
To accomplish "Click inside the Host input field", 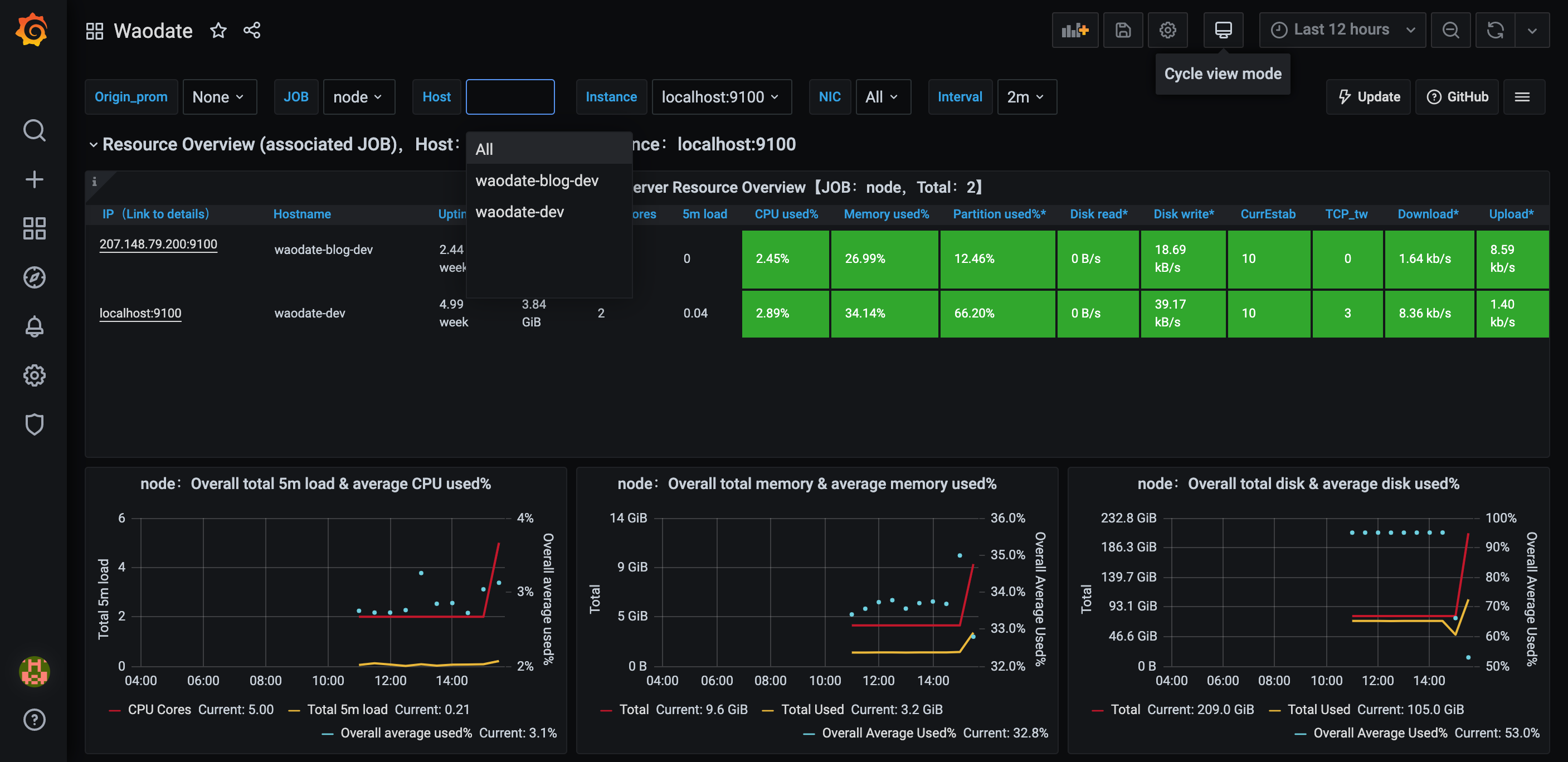I will click(x=510, y=96).
